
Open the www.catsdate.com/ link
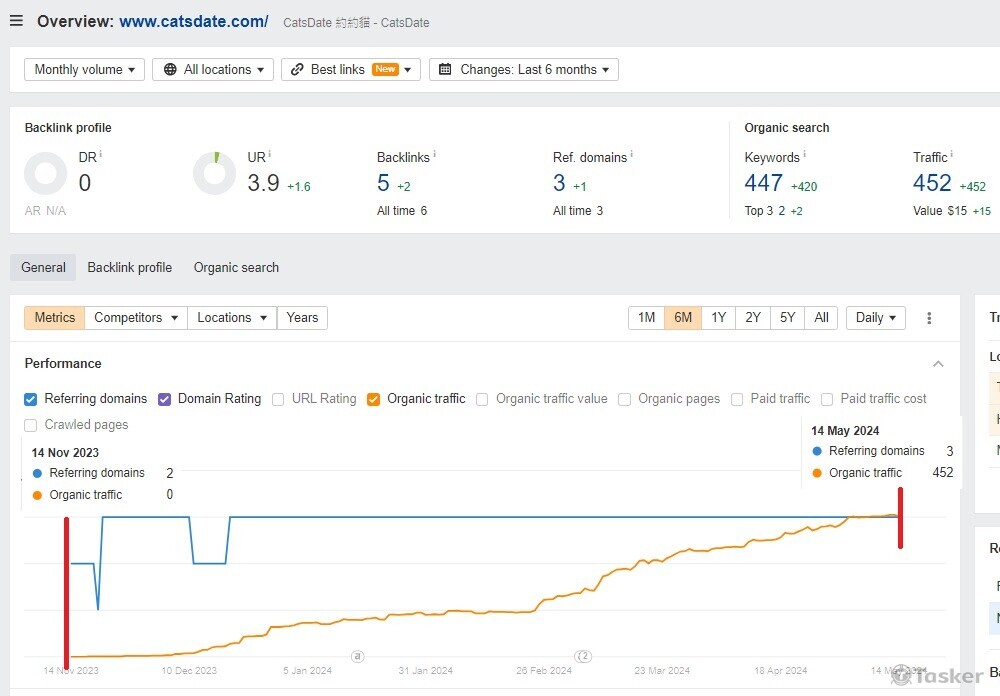(193, 21)
